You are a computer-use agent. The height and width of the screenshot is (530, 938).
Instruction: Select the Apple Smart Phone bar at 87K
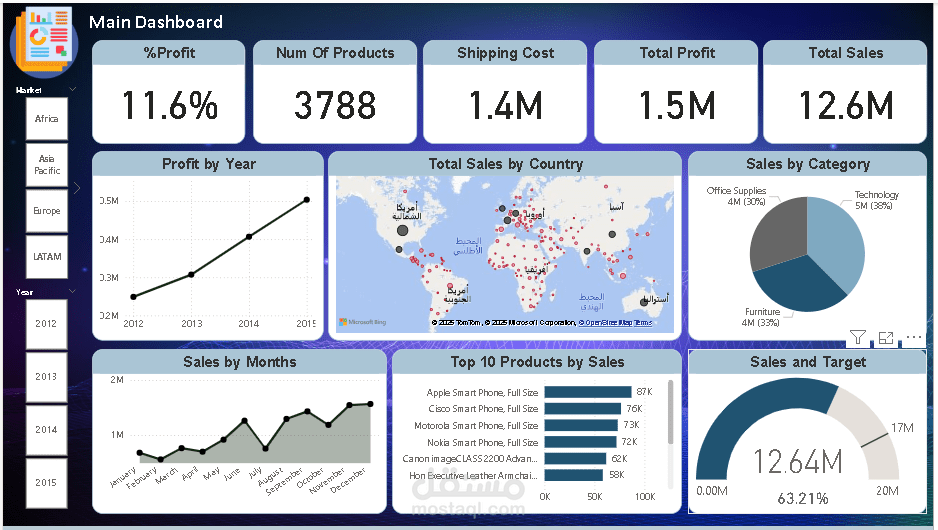587,392
